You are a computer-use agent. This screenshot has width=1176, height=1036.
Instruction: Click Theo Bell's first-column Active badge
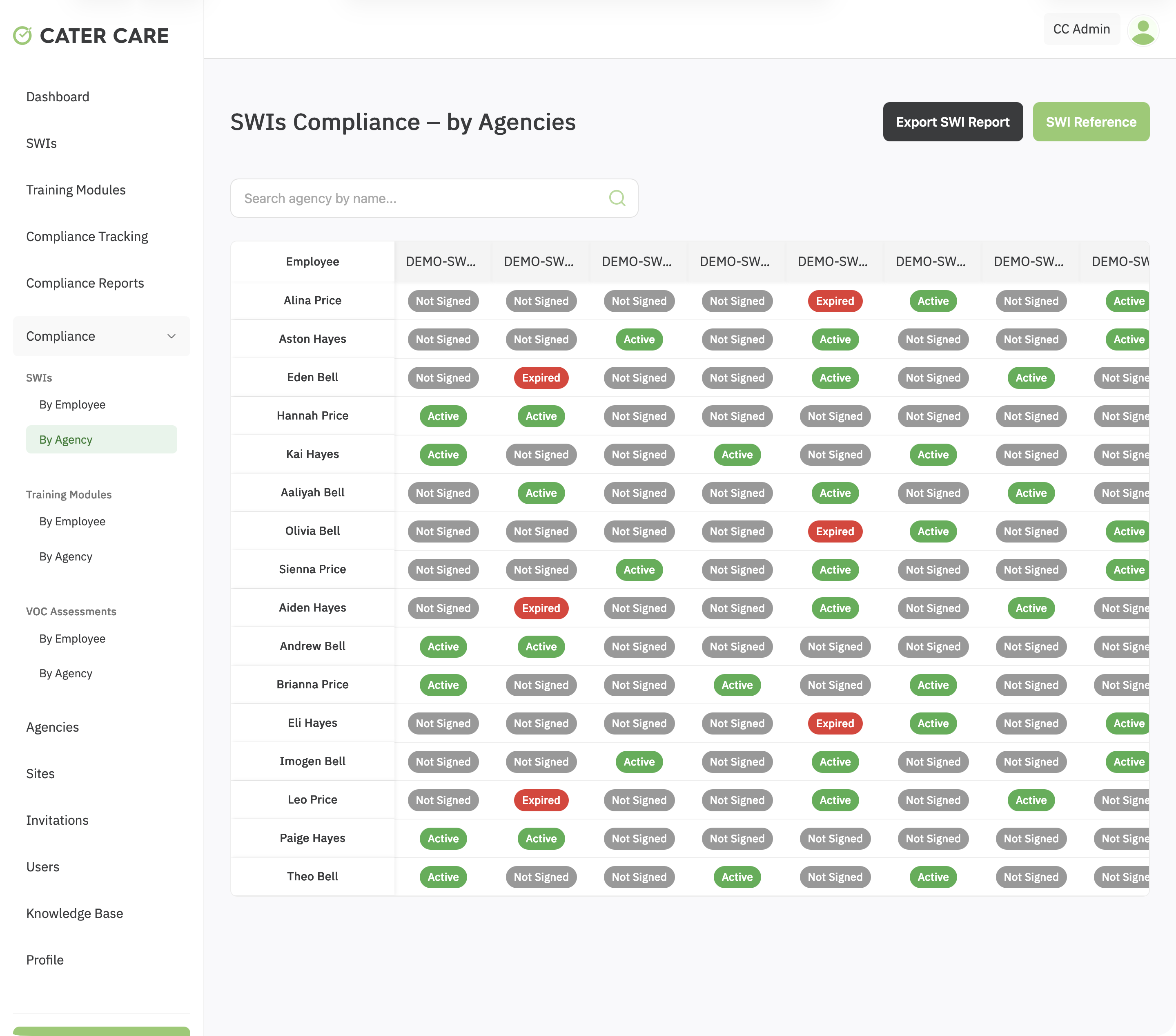tap(443, 877)
